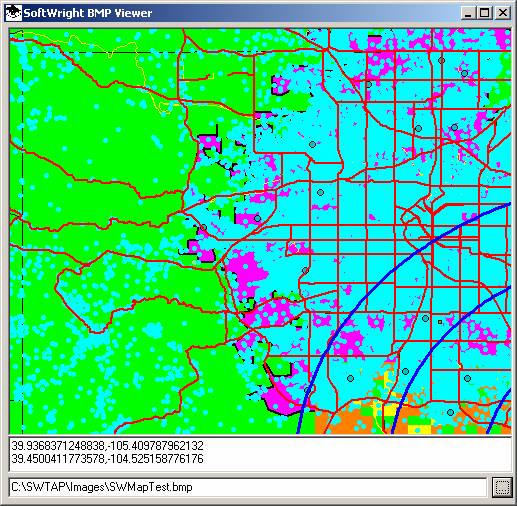
Task: Click the dotted selection-rectangle button beside the file path
Action: click(x=502, y=487)
